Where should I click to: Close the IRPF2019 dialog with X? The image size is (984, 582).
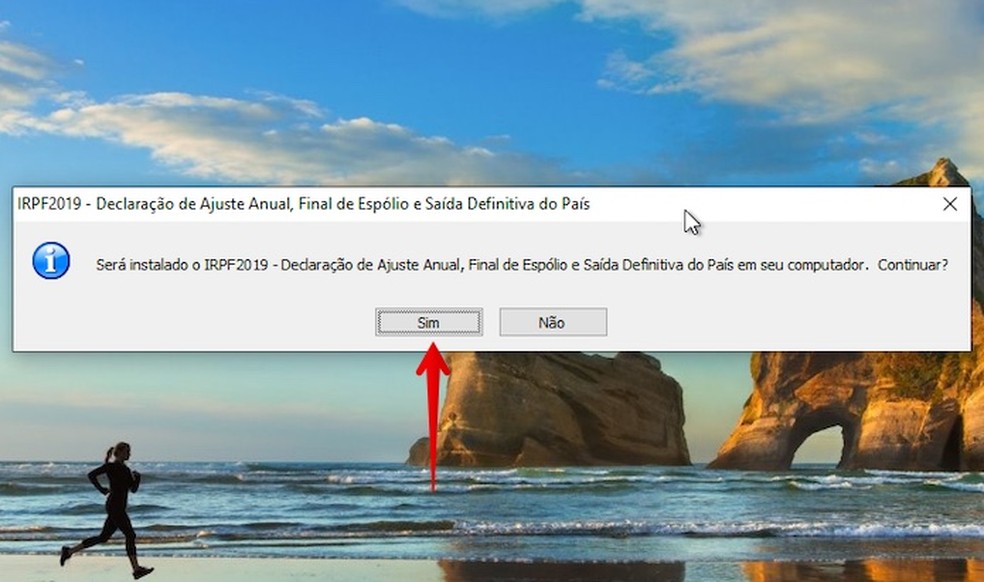click(950, 204)
